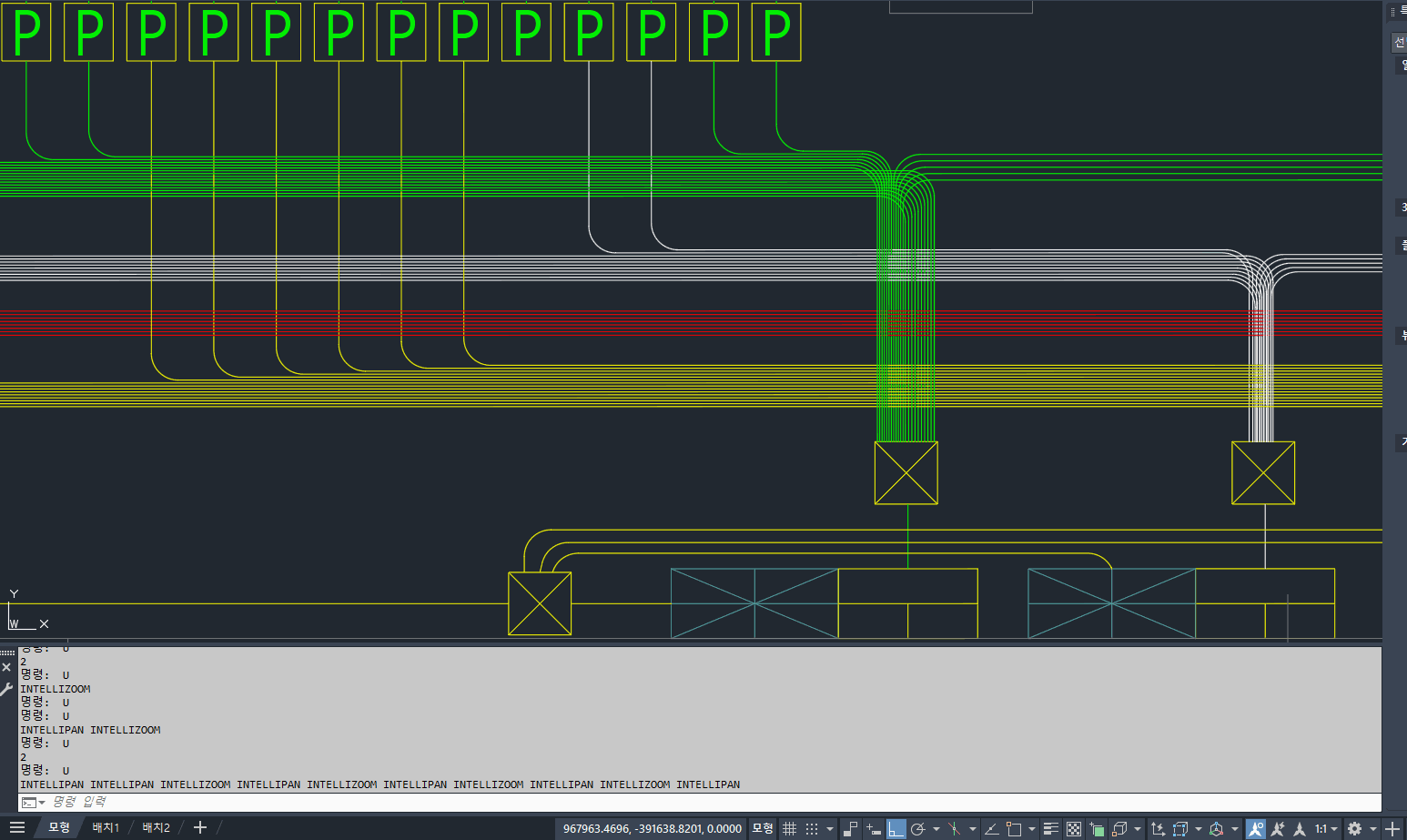Toggle lineweight display icon
1407x840 pixels.
[1051, 828]
